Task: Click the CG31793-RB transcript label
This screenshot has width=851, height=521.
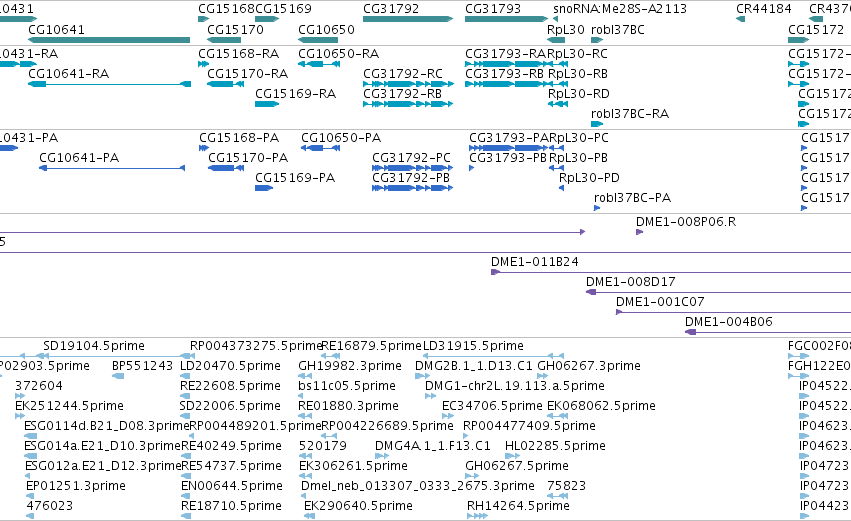Action: 504,73
